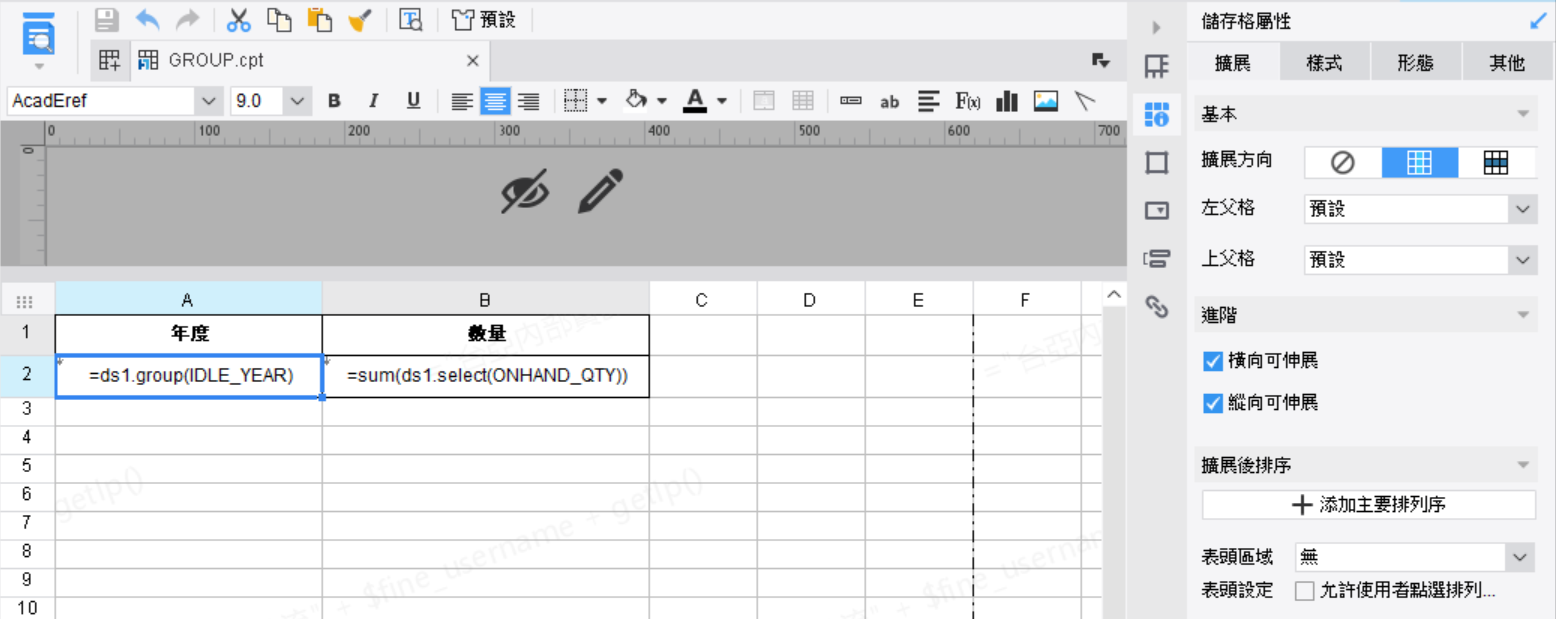Uncheck 縱向可伸展 checkbox
This screenshot has width=1556, height=619.
click(x=1213, y=403)
